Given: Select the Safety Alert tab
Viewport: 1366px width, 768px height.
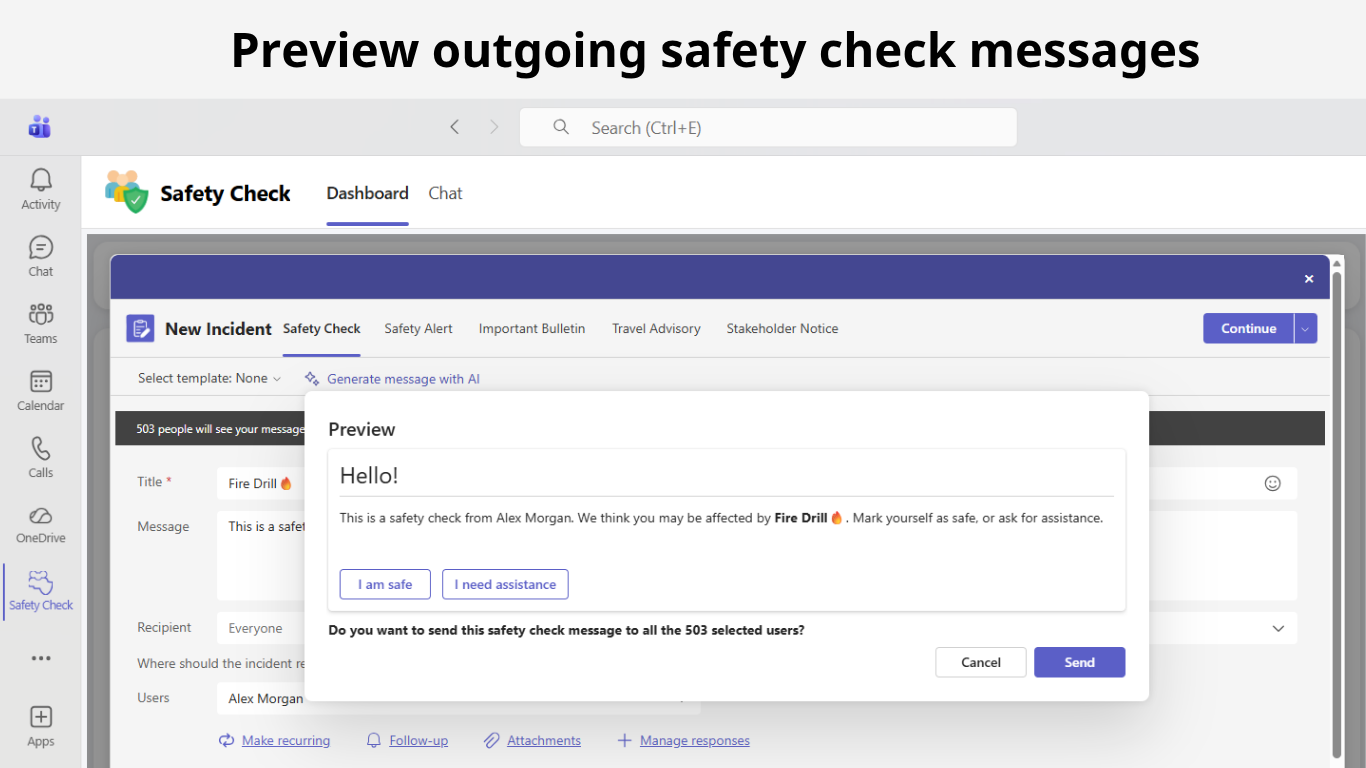Looking at the screenshot, I should (x=418, y=328).
